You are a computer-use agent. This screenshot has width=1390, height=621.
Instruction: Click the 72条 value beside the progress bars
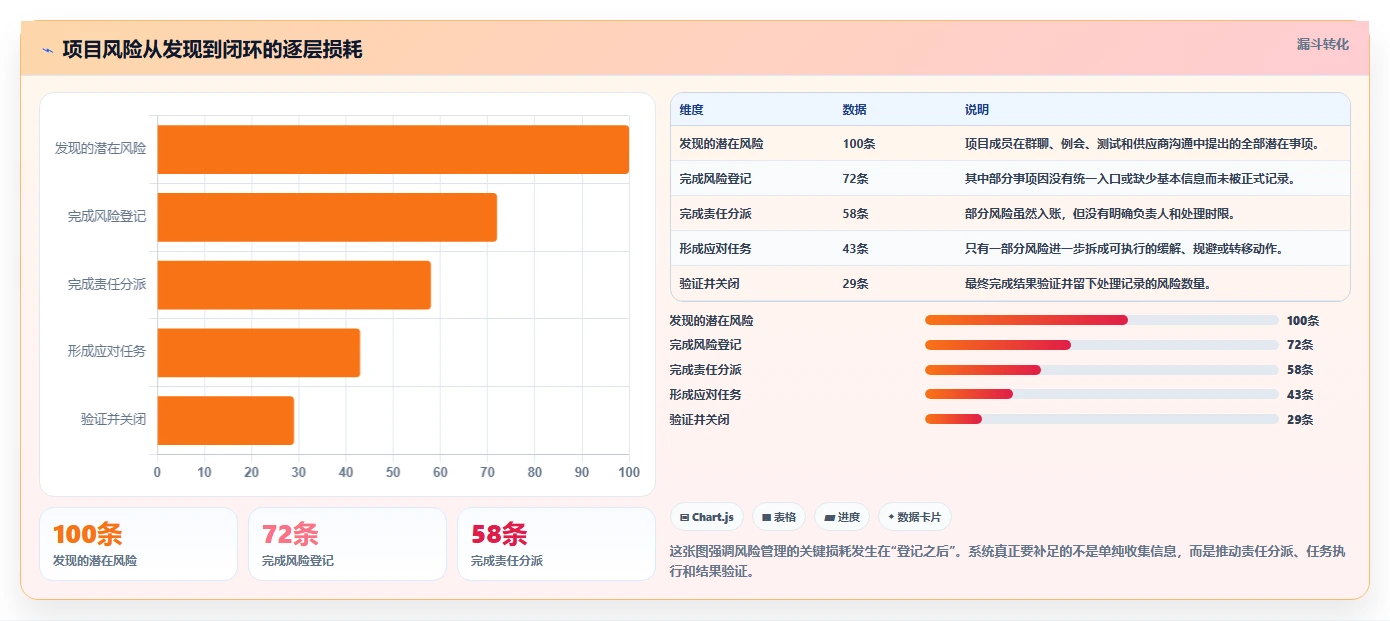point(1300,345)
